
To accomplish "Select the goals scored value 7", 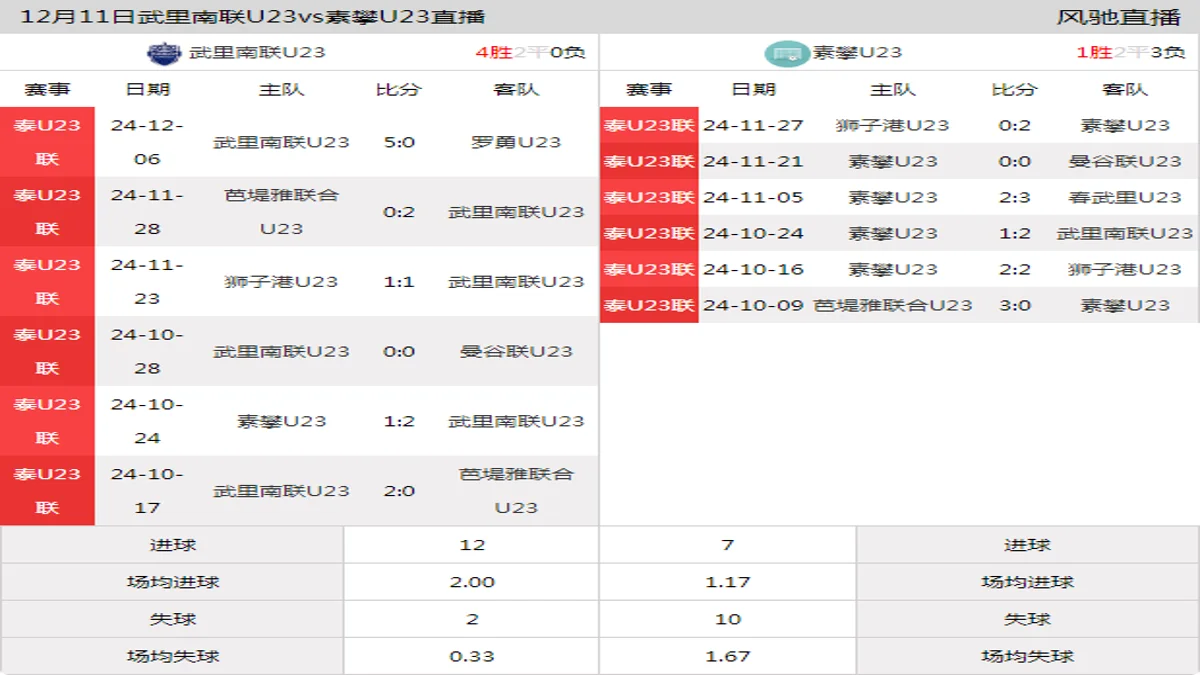I will (728, 545).
